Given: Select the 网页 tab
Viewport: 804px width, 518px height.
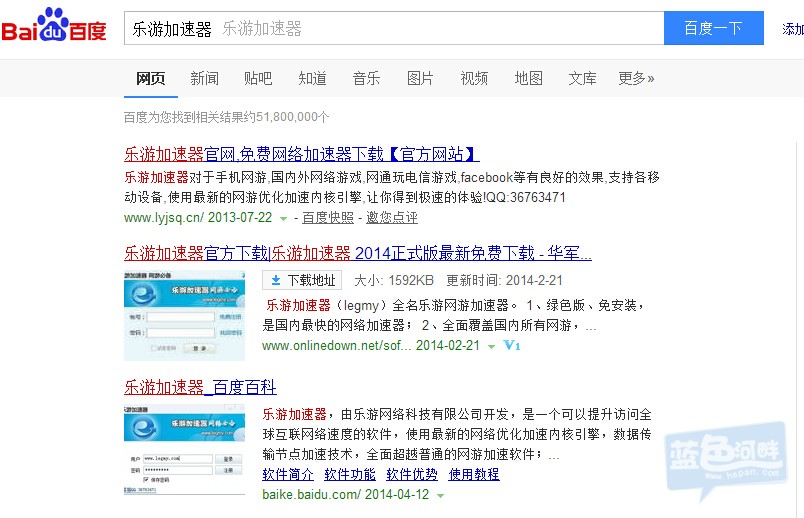Looking at the screenshot, I should click(x=151, y=78).
